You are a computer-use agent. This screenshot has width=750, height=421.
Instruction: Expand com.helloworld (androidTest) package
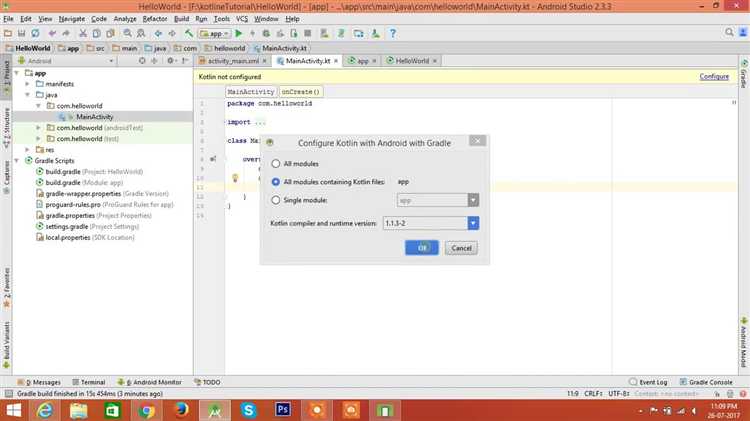pyautogui.click(x=39, y=128)
